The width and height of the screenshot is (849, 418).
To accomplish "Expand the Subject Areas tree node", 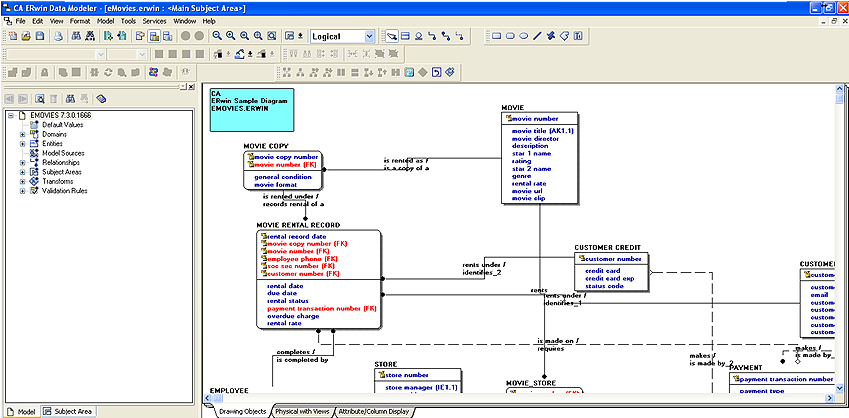I will click(22, 171).
